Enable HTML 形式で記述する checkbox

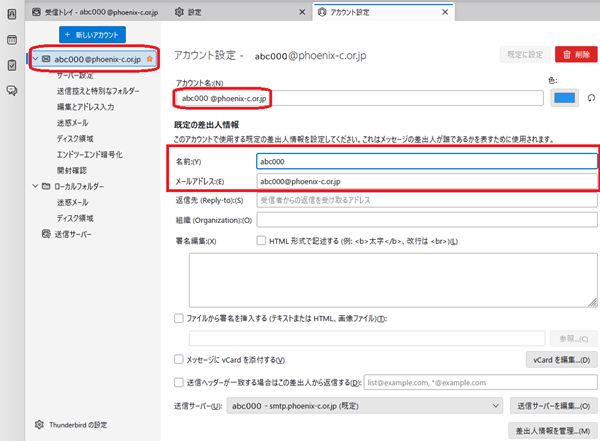(x=261, y=241)
